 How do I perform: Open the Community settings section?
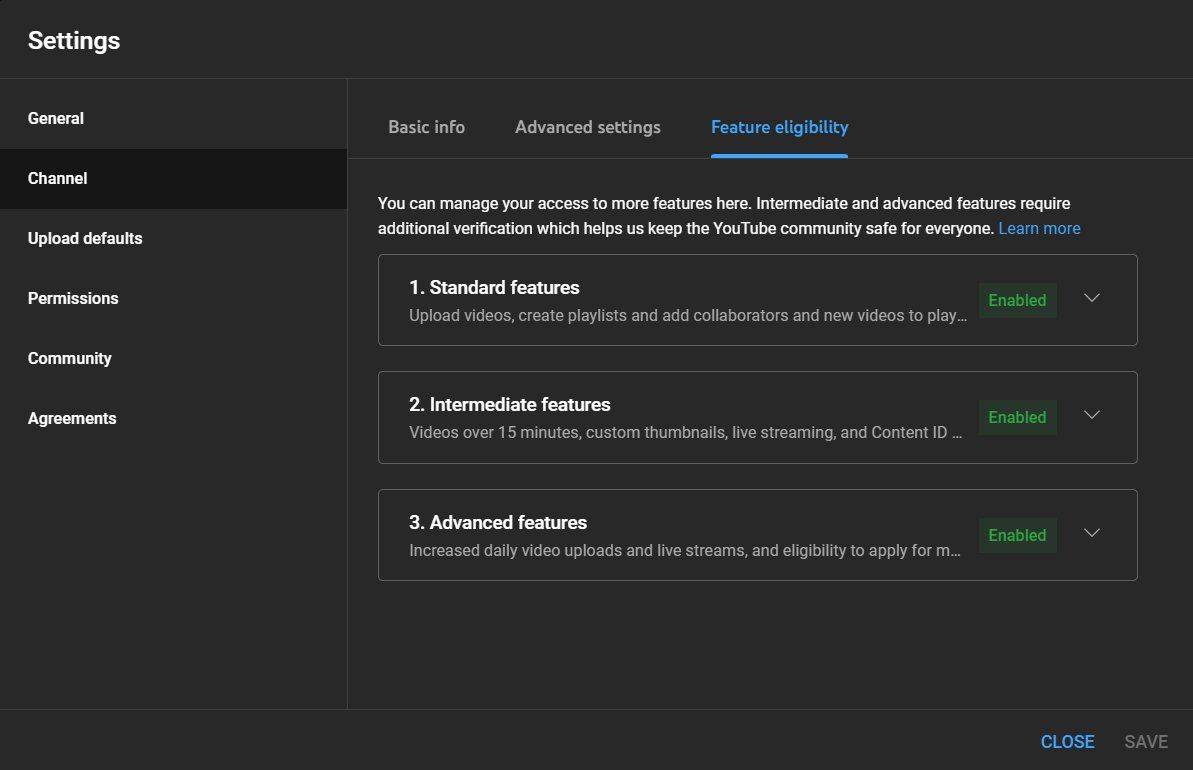point(69,358)
